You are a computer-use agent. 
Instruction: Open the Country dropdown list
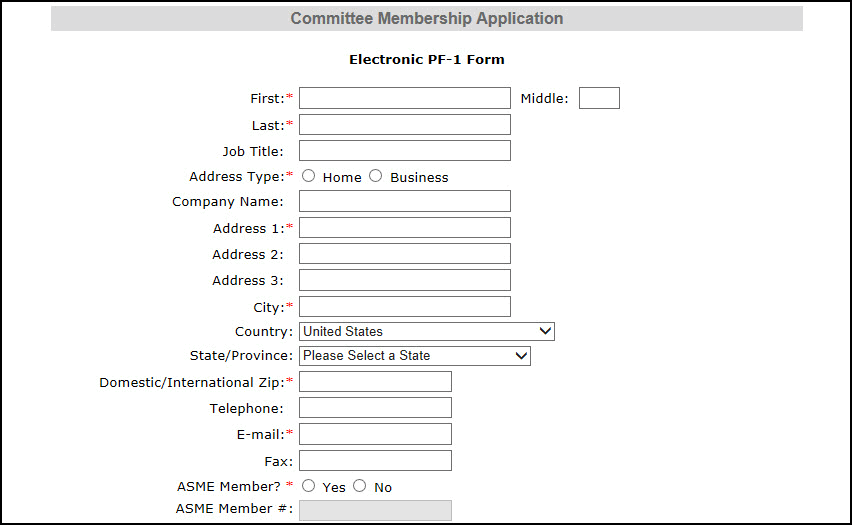(427, 331)
